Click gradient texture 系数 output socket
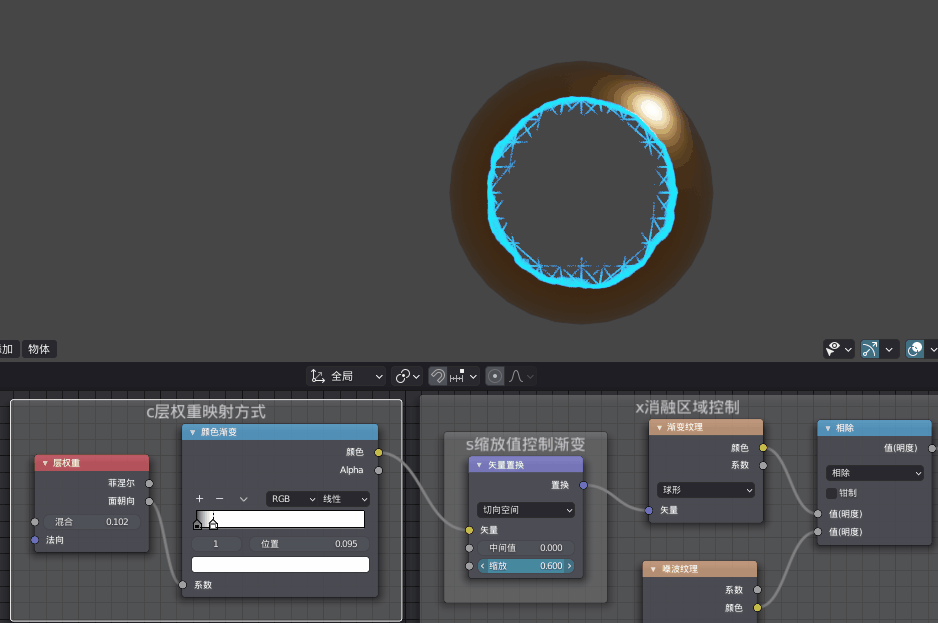Image resolution: width=938 pixels, height=623 pixels. coord(763,466)
